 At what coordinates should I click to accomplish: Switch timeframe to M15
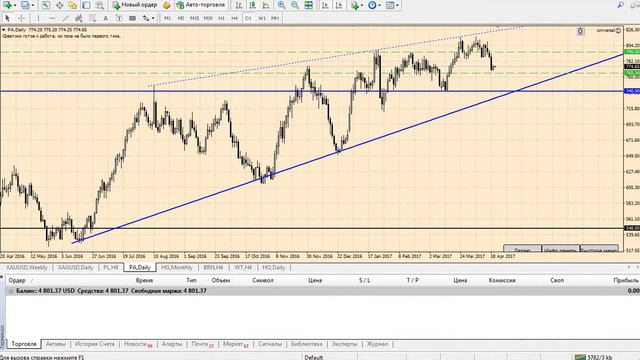point(194,18)
